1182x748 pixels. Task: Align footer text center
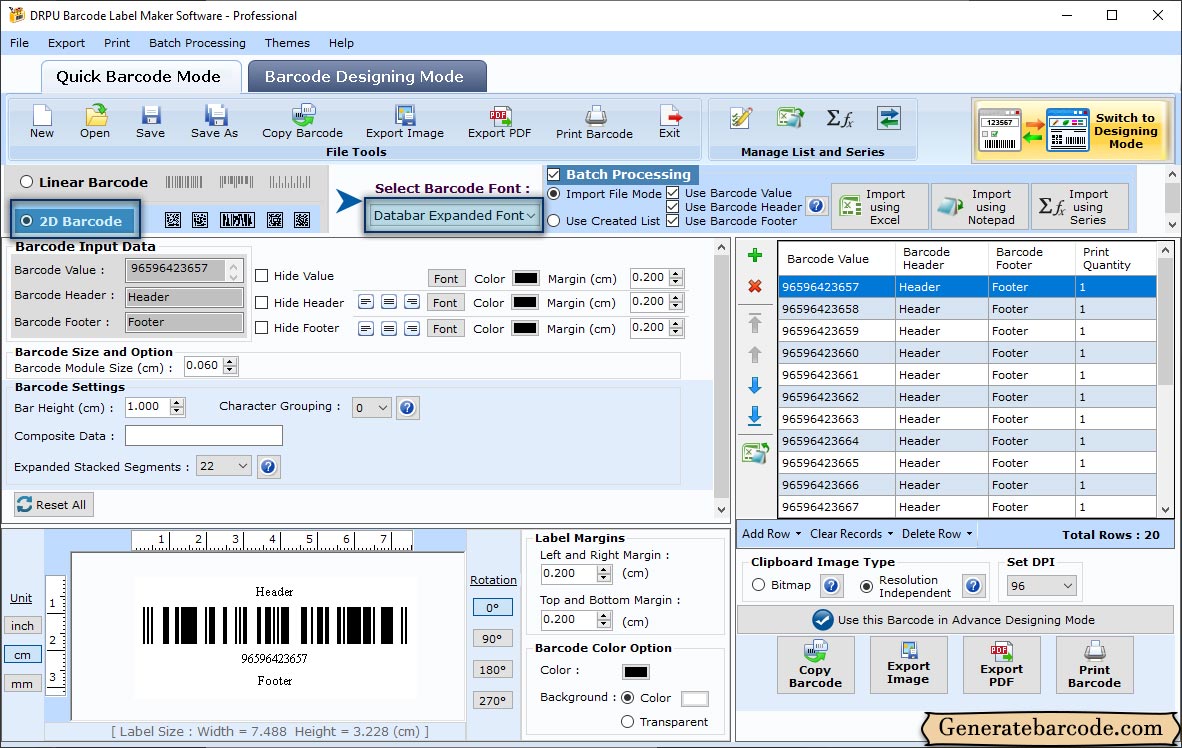tap(389, 328)
